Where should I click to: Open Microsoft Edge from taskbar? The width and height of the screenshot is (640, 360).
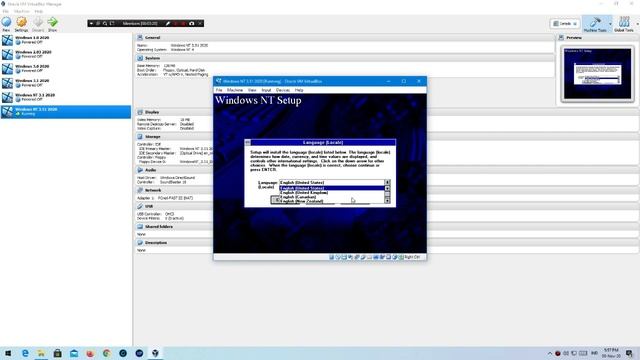point(25,353)
